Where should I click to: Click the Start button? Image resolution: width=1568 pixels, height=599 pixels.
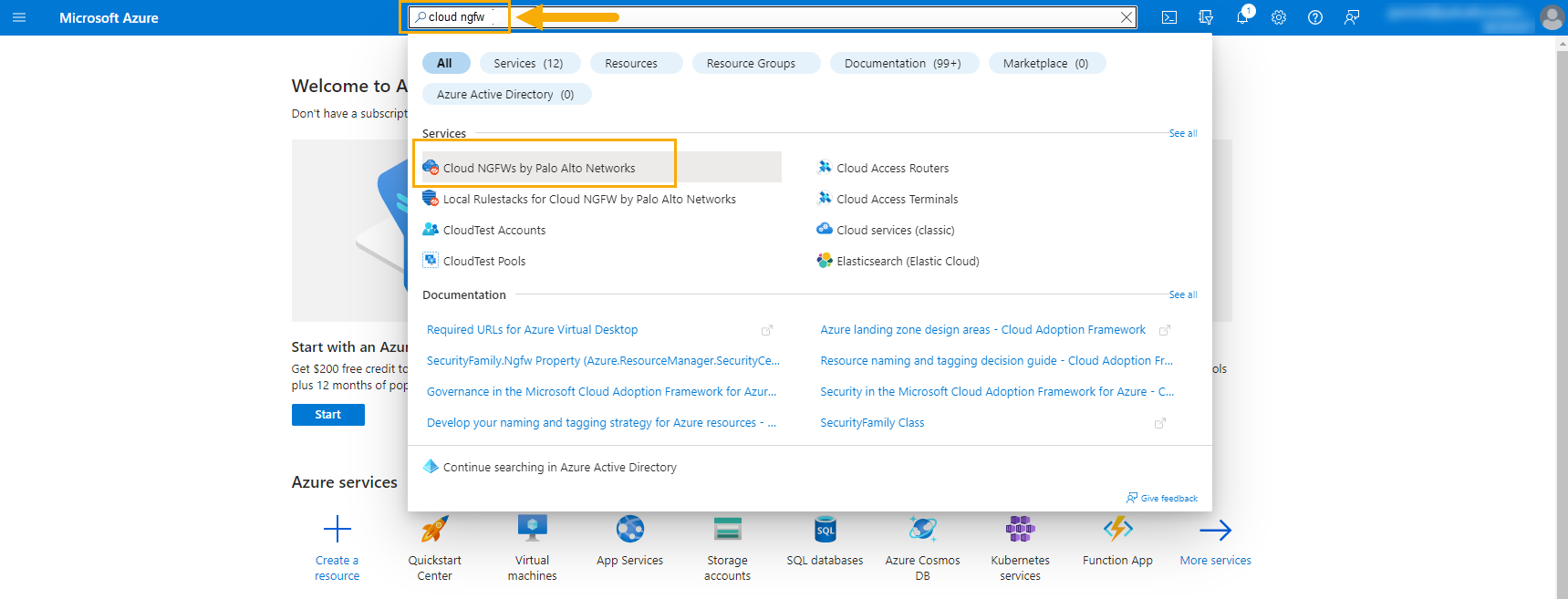pos(327,415)
